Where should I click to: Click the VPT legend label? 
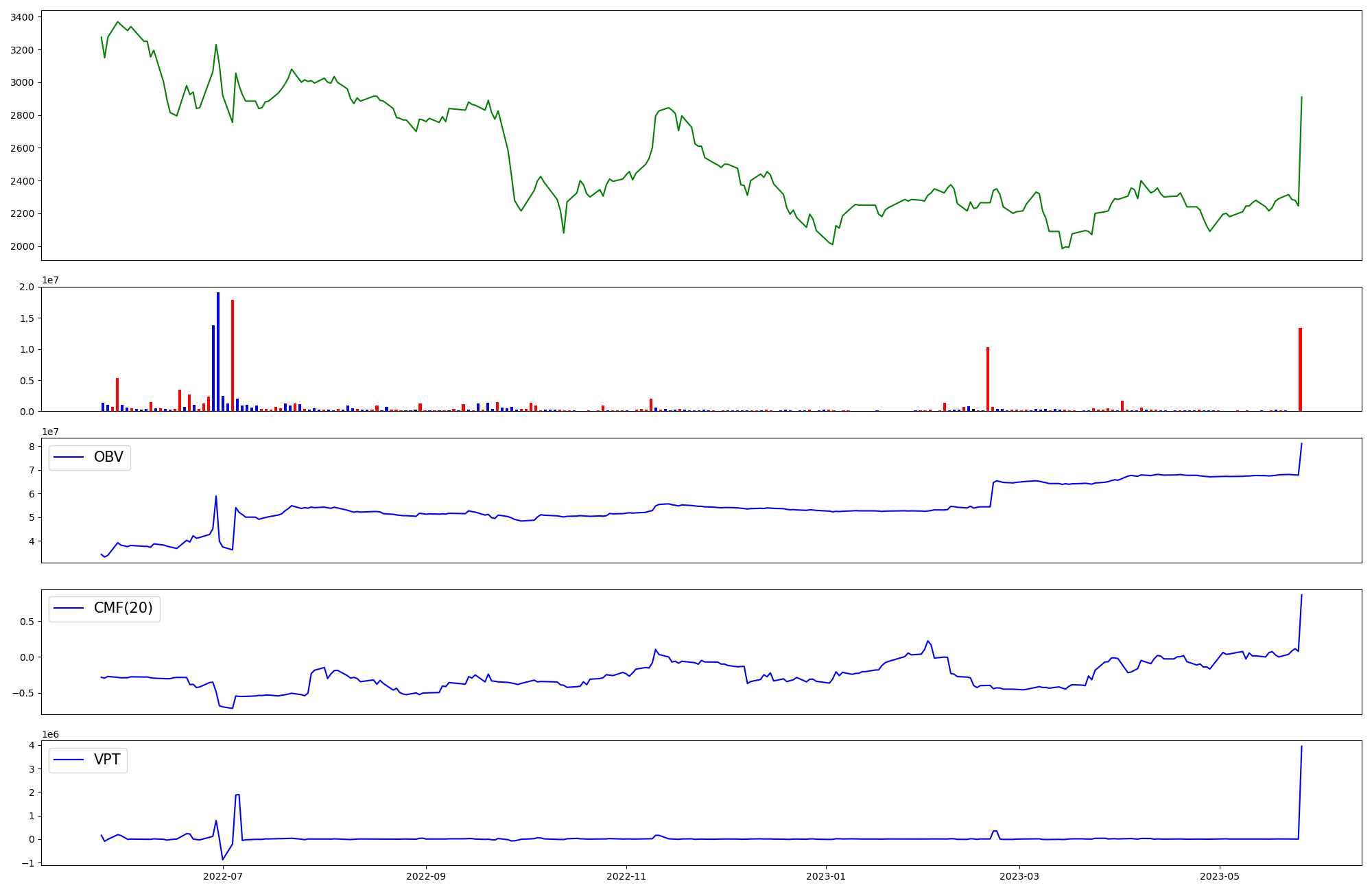(107, 759)
